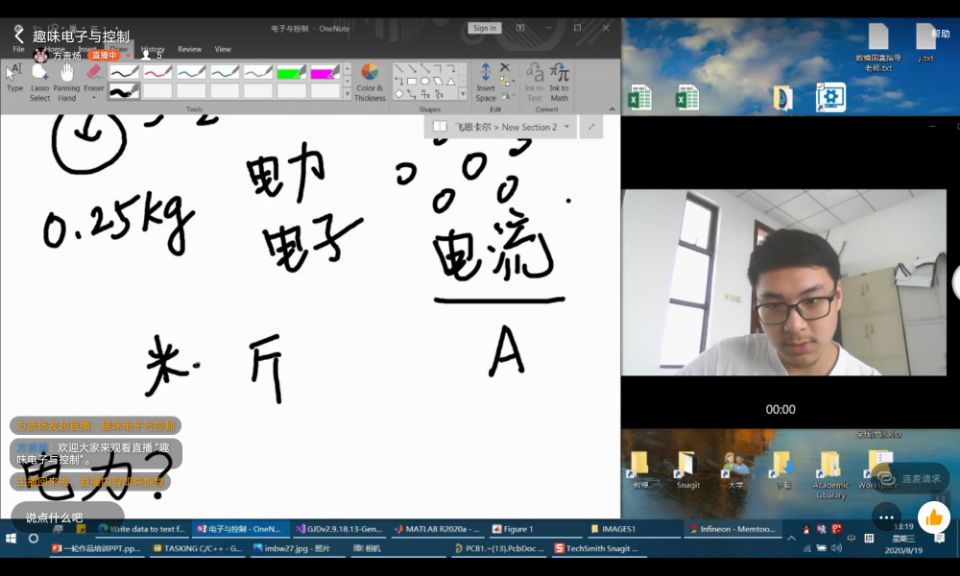
Task: Click the thumbs-up like button
Action: coord(934,516)
